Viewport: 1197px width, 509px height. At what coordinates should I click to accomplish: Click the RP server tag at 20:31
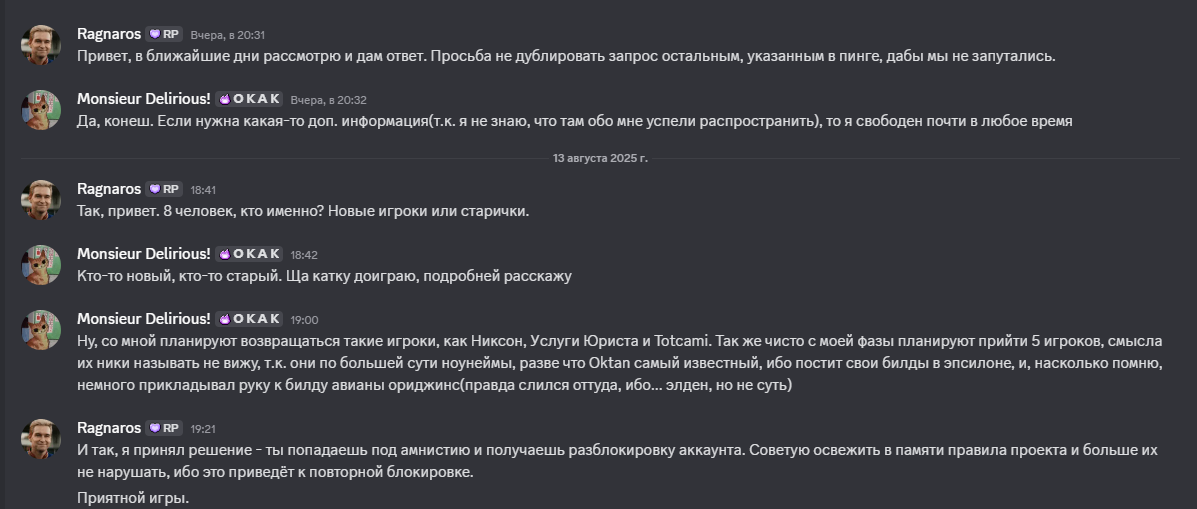coord(164,34)
